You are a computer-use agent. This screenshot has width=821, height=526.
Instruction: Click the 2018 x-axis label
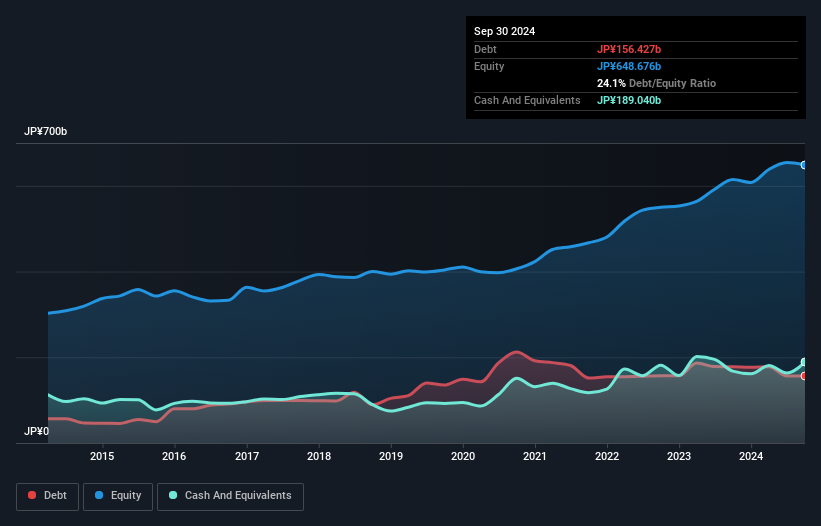(319, 456)
